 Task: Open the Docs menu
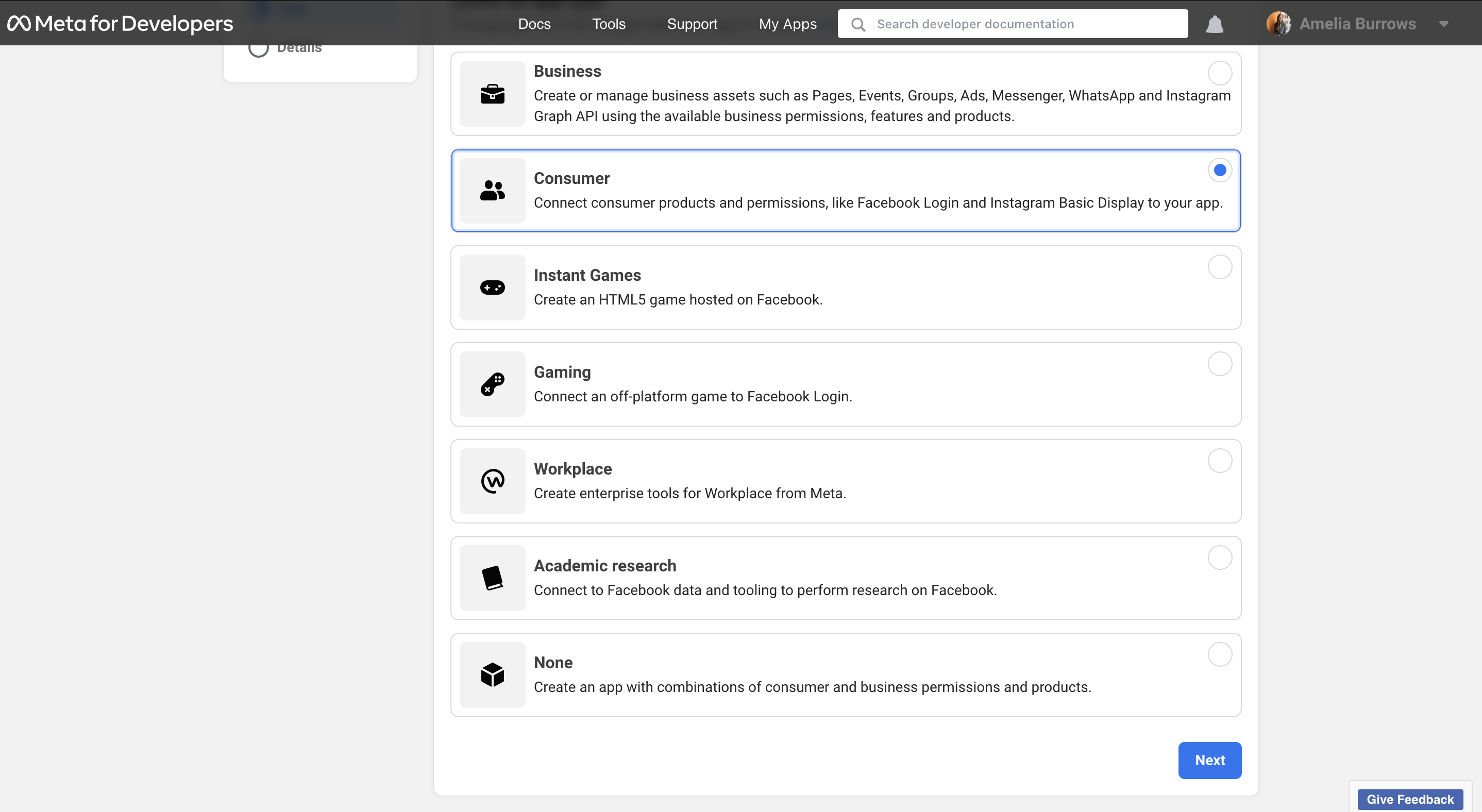[x=534, y=24]
